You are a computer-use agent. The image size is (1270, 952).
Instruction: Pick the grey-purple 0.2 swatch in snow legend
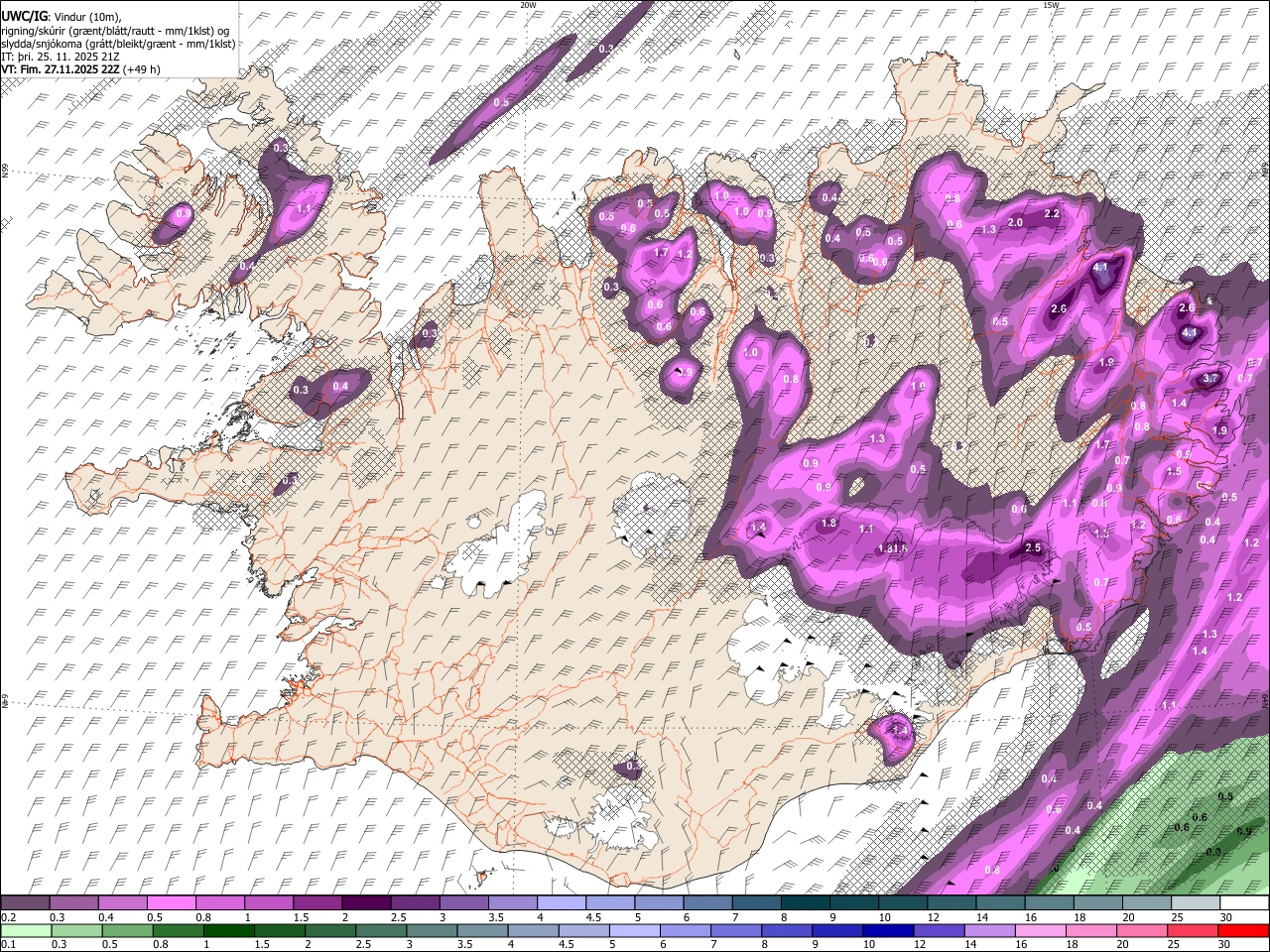(x=25, y=903)
